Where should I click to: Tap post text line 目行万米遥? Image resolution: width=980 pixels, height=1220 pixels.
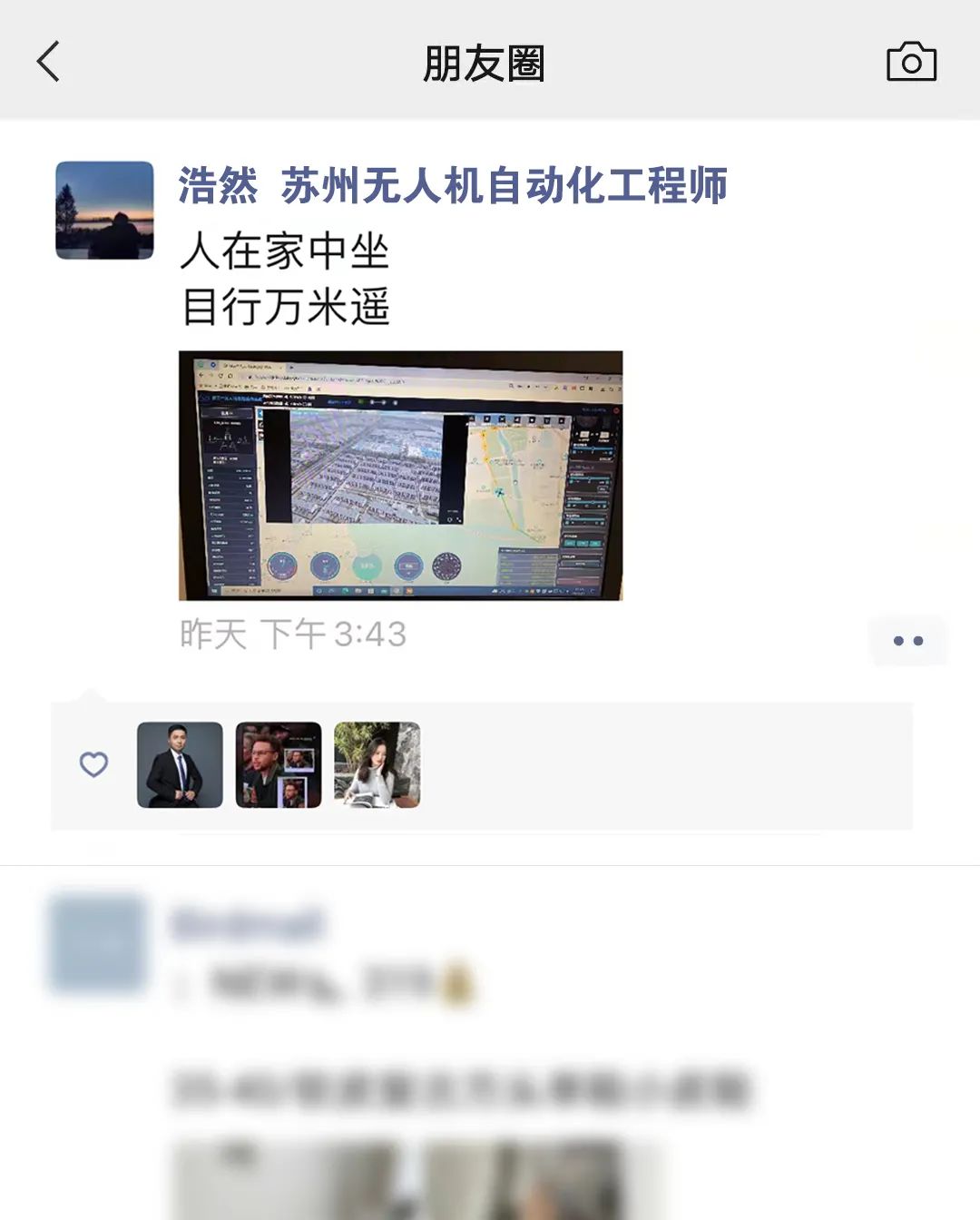[x=285, y=306]
